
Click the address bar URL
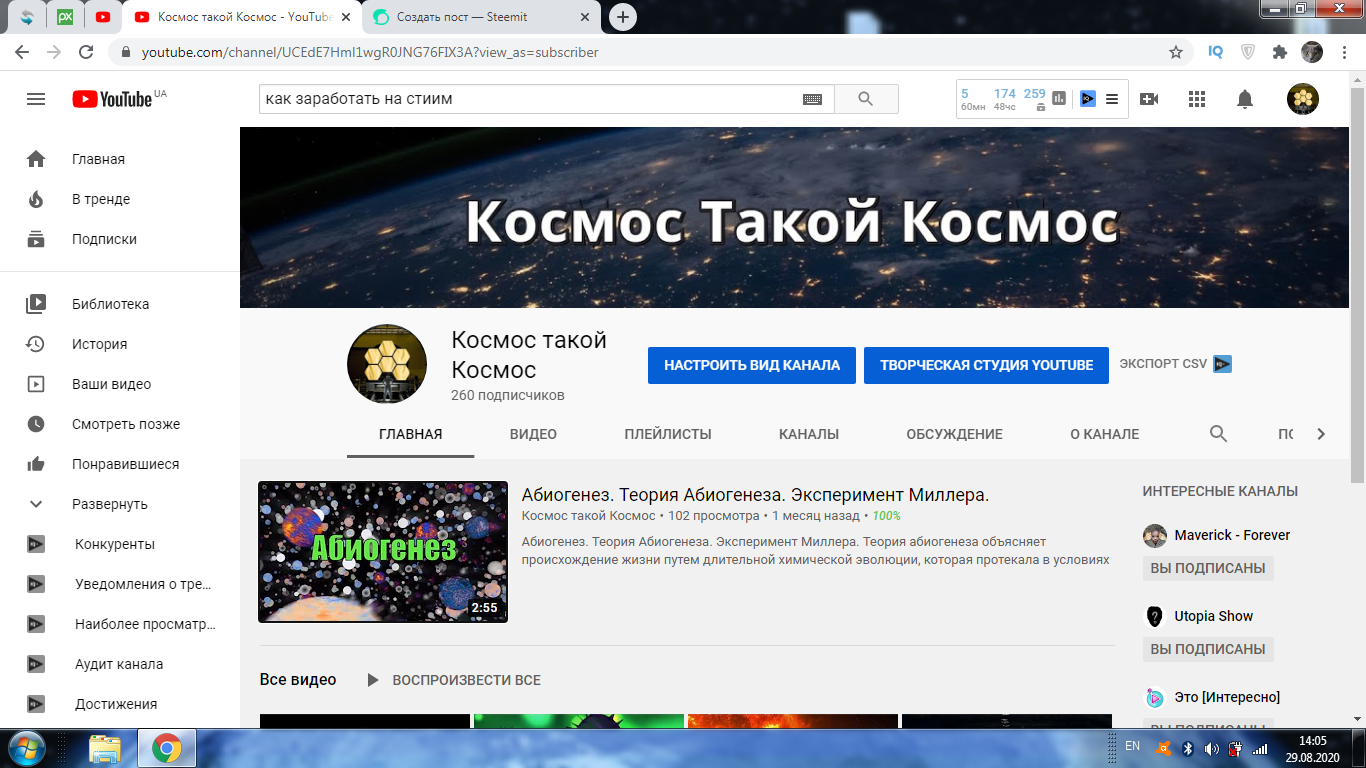pos(370,52)
